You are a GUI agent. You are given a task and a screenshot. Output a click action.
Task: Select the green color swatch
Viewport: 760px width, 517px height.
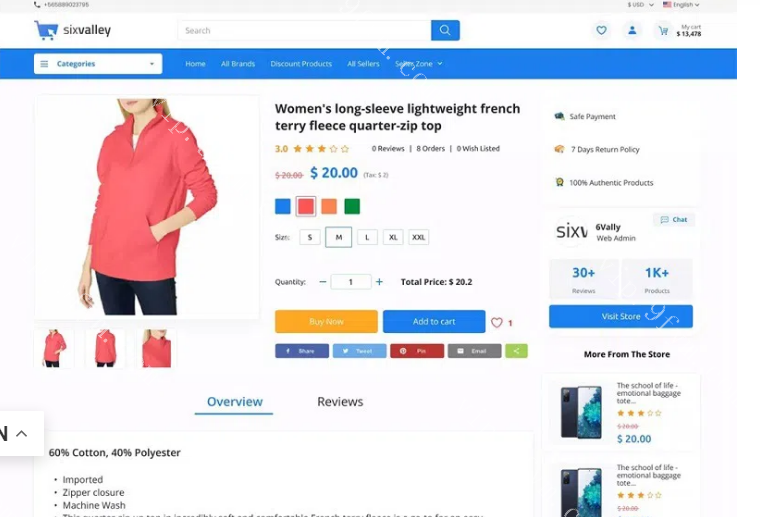click(352, 207)
